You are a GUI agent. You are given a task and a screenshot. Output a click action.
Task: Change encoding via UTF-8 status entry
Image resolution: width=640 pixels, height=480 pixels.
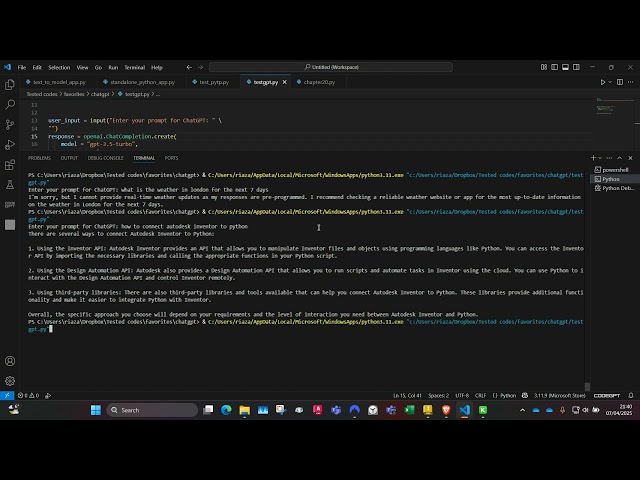coord(462,396)
